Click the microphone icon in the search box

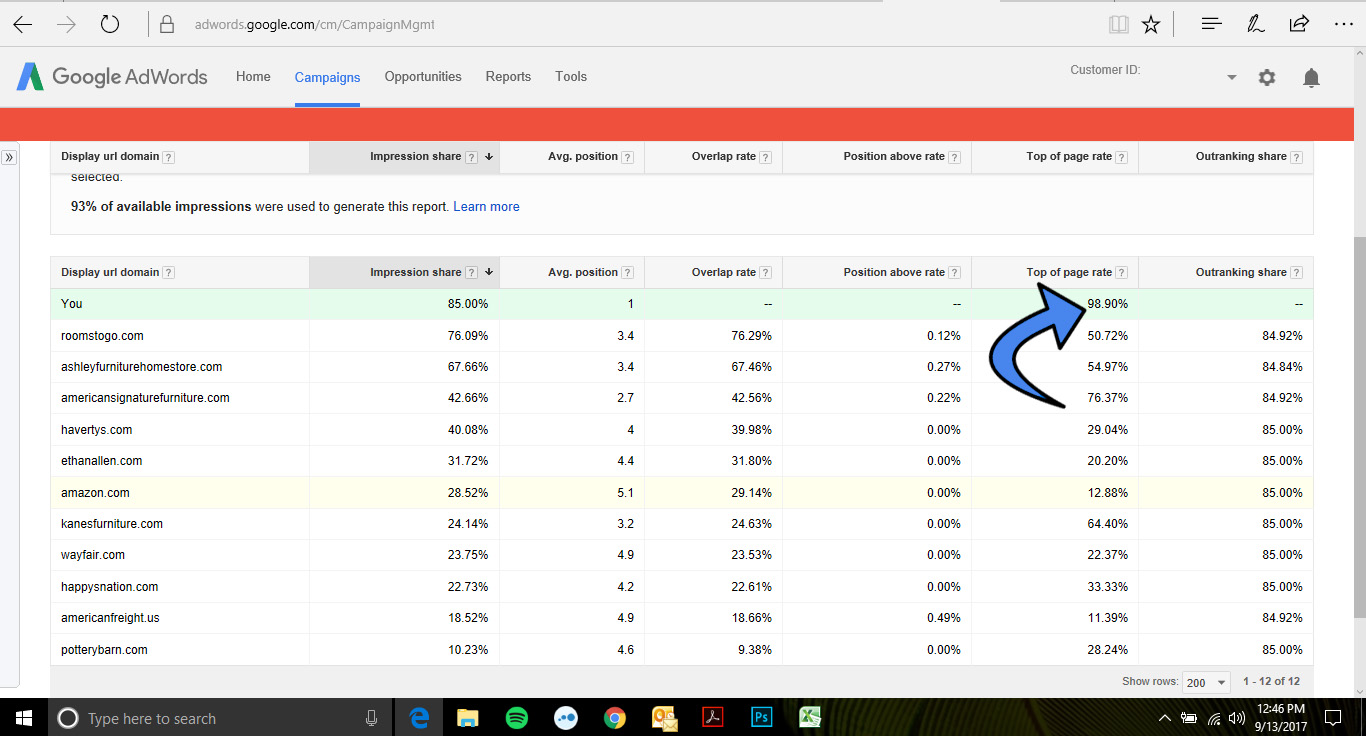(371, 718)
